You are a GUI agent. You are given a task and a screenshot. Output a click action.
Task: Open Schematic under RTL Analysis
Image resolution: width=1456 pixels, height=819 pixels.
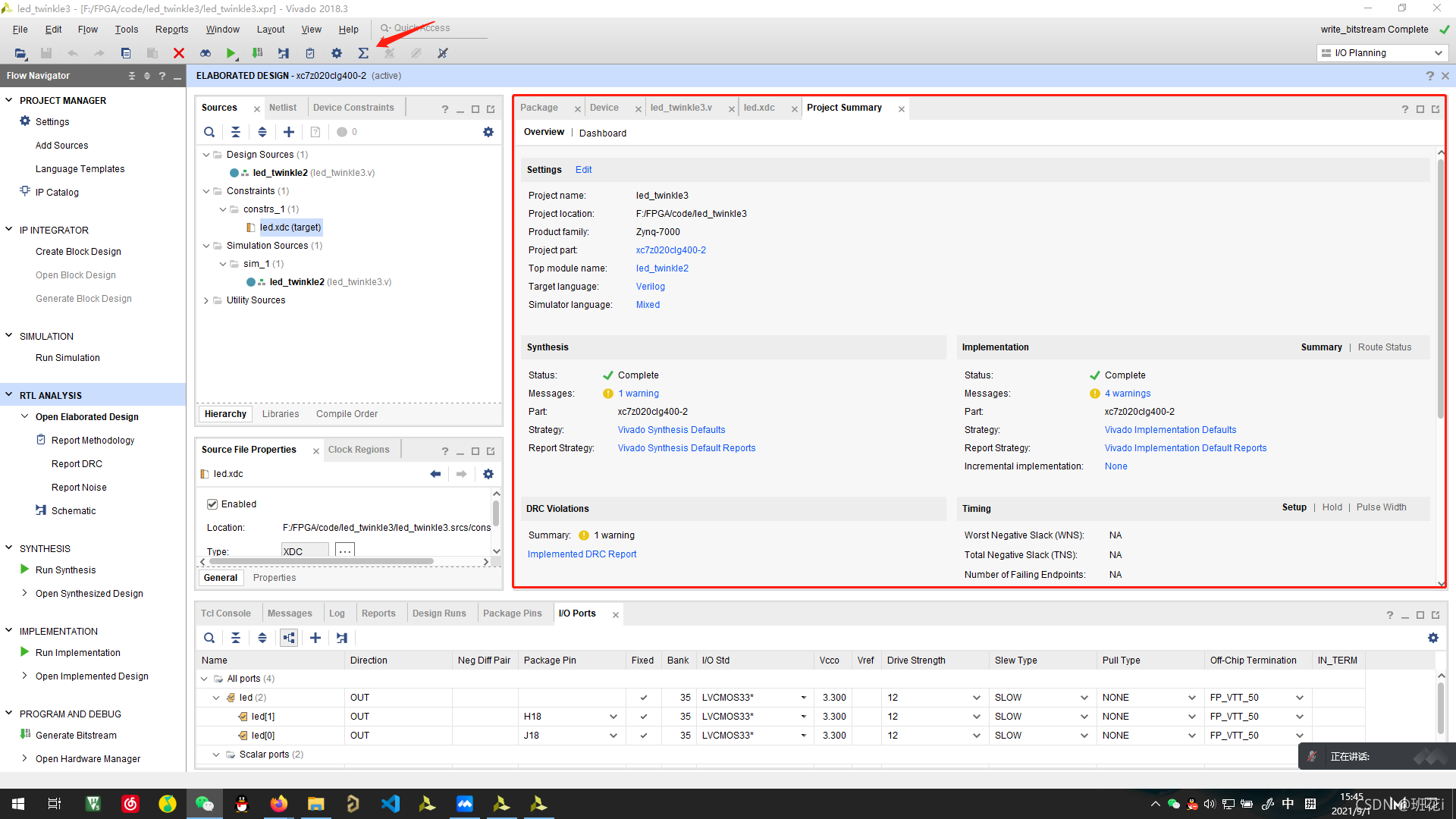coord(73,510)
